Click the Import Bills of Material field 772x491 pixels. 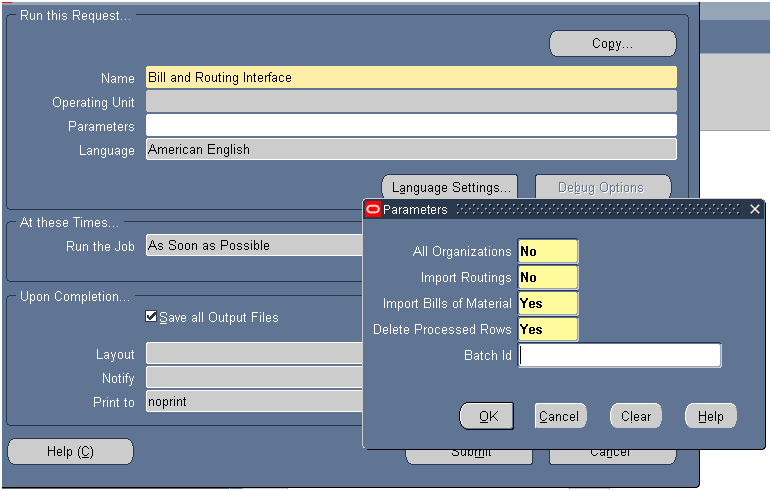click(547, 303)
